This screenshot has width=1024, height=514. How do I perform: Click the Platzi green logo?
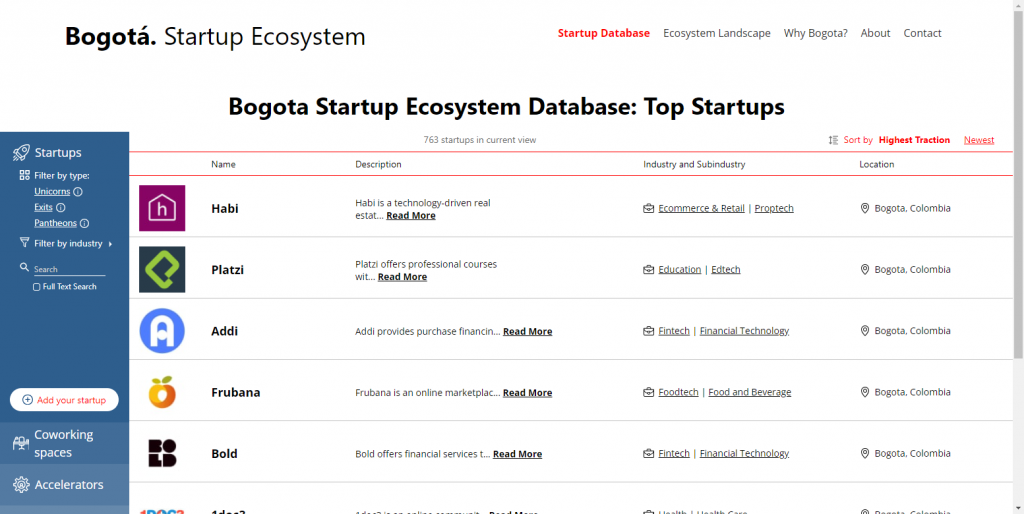click(x=162, y=269)
